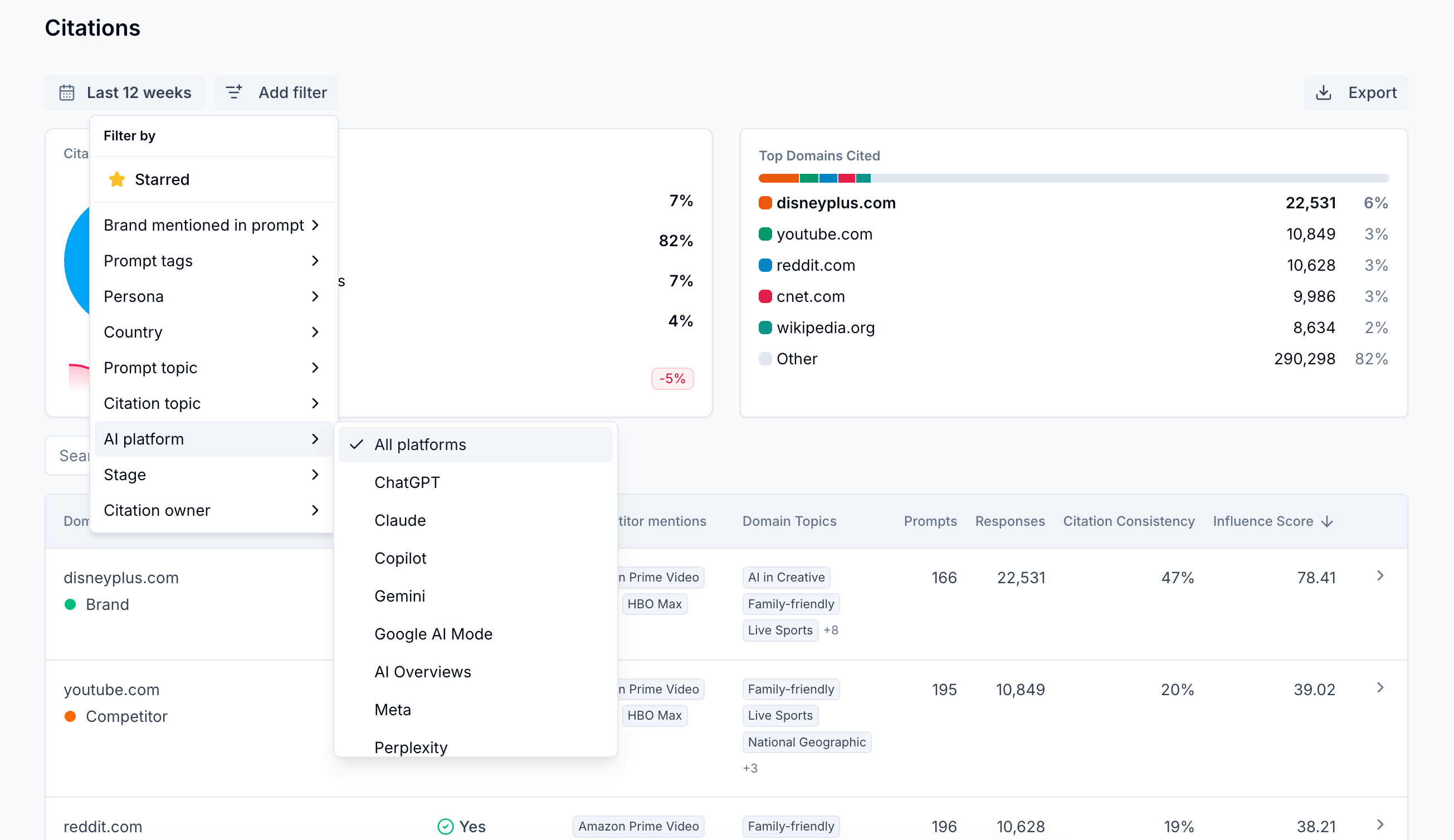Image resolution: width=1454 pixels, height=840 pixels.
Task: Click the Export download icon
Action: [x=1323, y=92]
